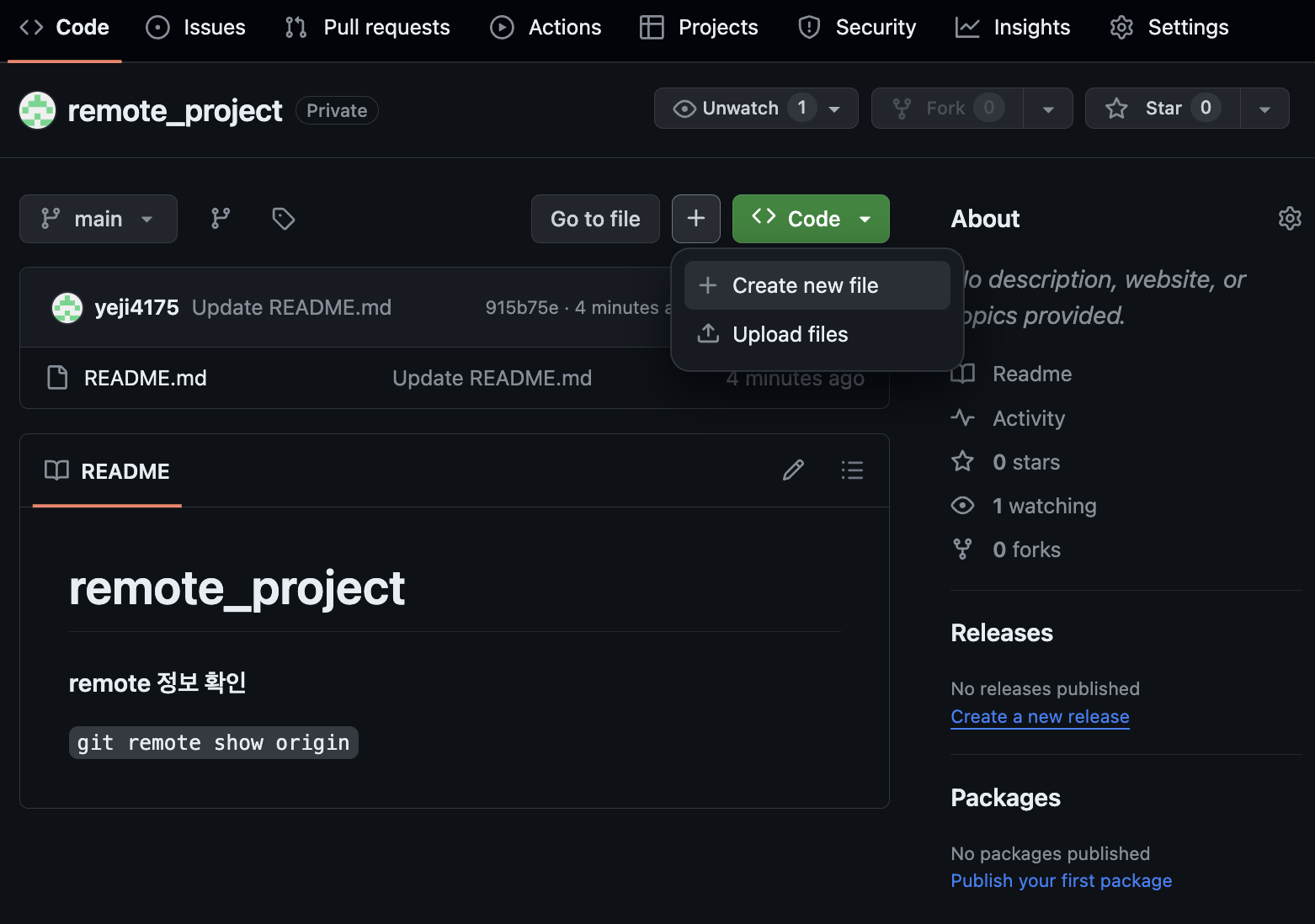Open latest commit message Update README.md in header row
Viewport: 1315px width, 924px height.
click(x=291, y=307)
